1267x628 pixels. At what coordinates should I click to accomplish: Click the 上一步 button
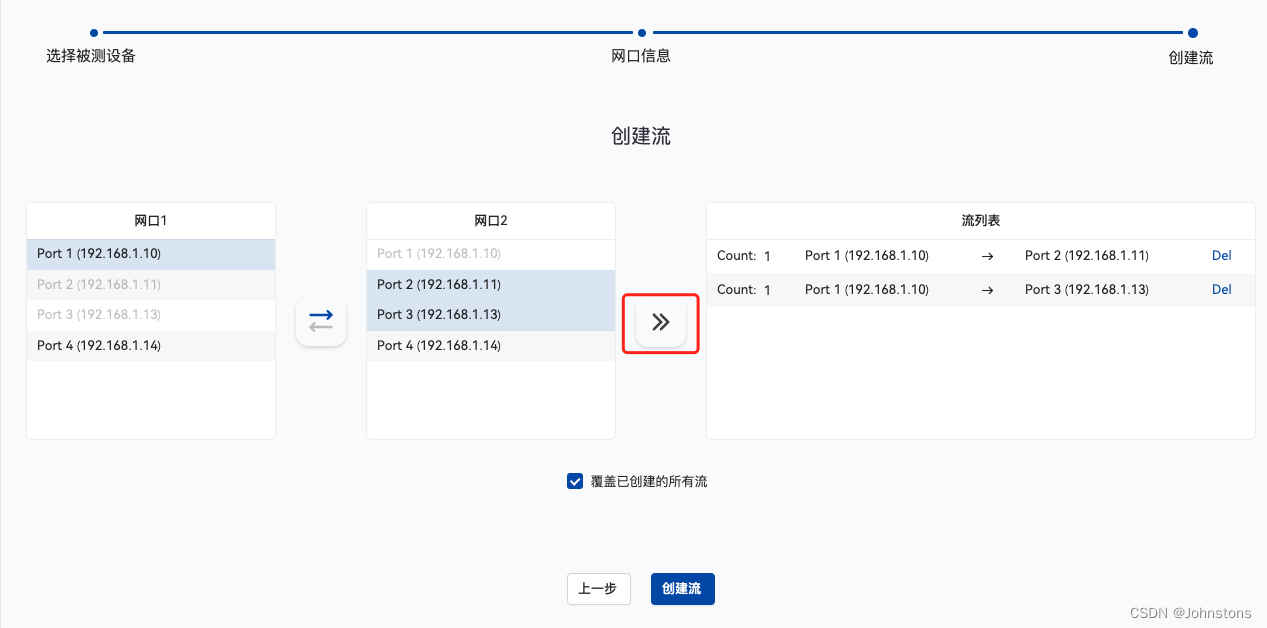coord(598,589)
